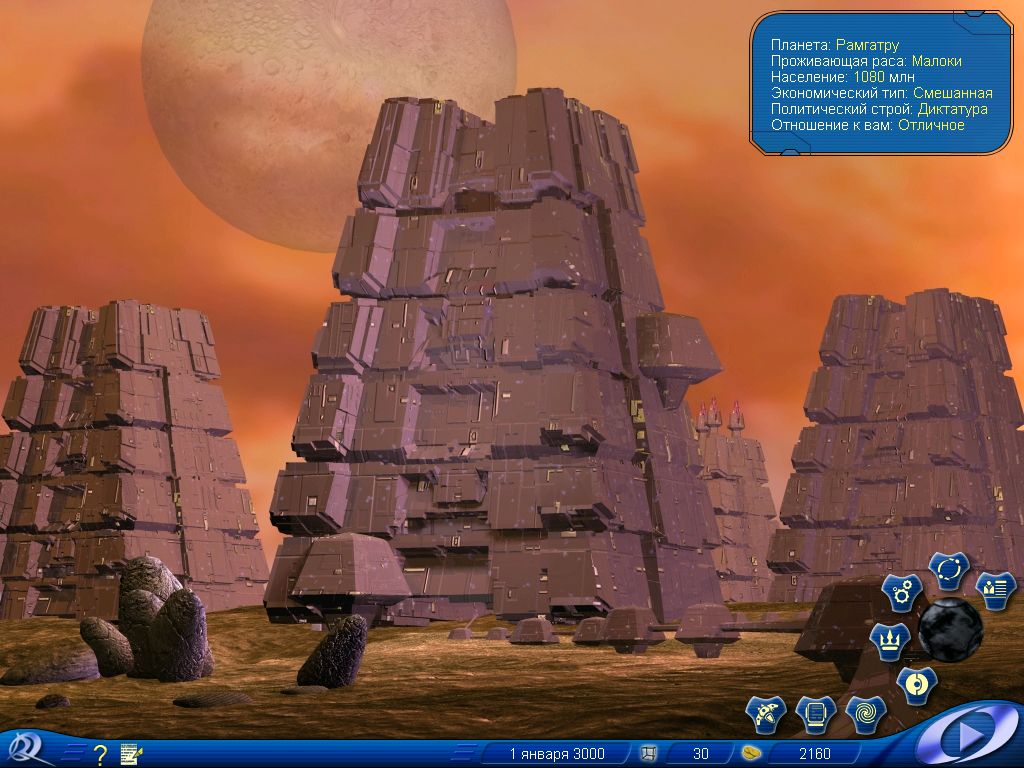Viewport: 1024px width, 768px height.
Task: Click the dark planet sphere
Action: 950,630
